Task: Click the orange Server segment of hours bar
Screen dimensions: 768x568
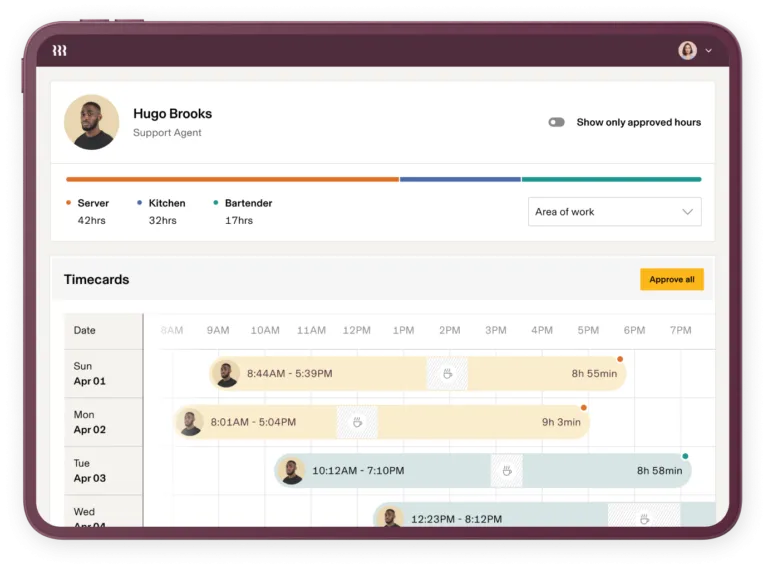Action: pyautogui.click(x=232, y=179)
